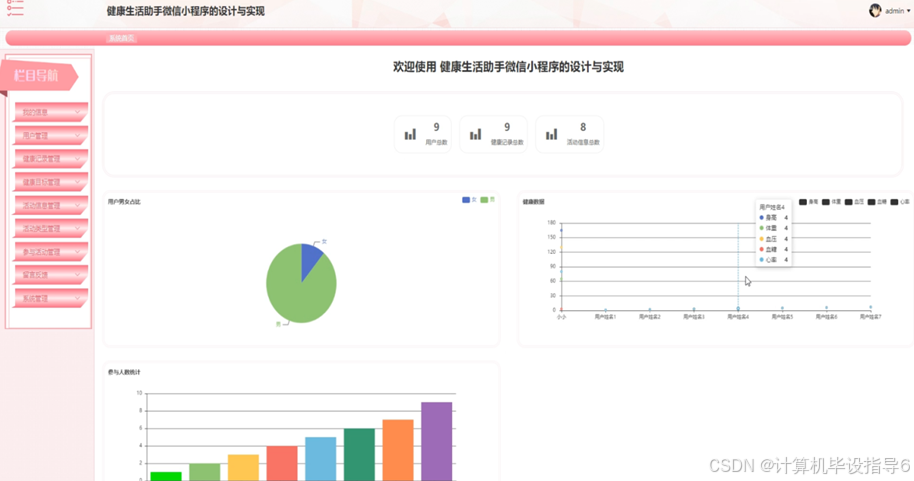Viewport: 914px width, 481px height.
Task: Click the hamburger menu icon at top-left
Action: pos(15,8)
